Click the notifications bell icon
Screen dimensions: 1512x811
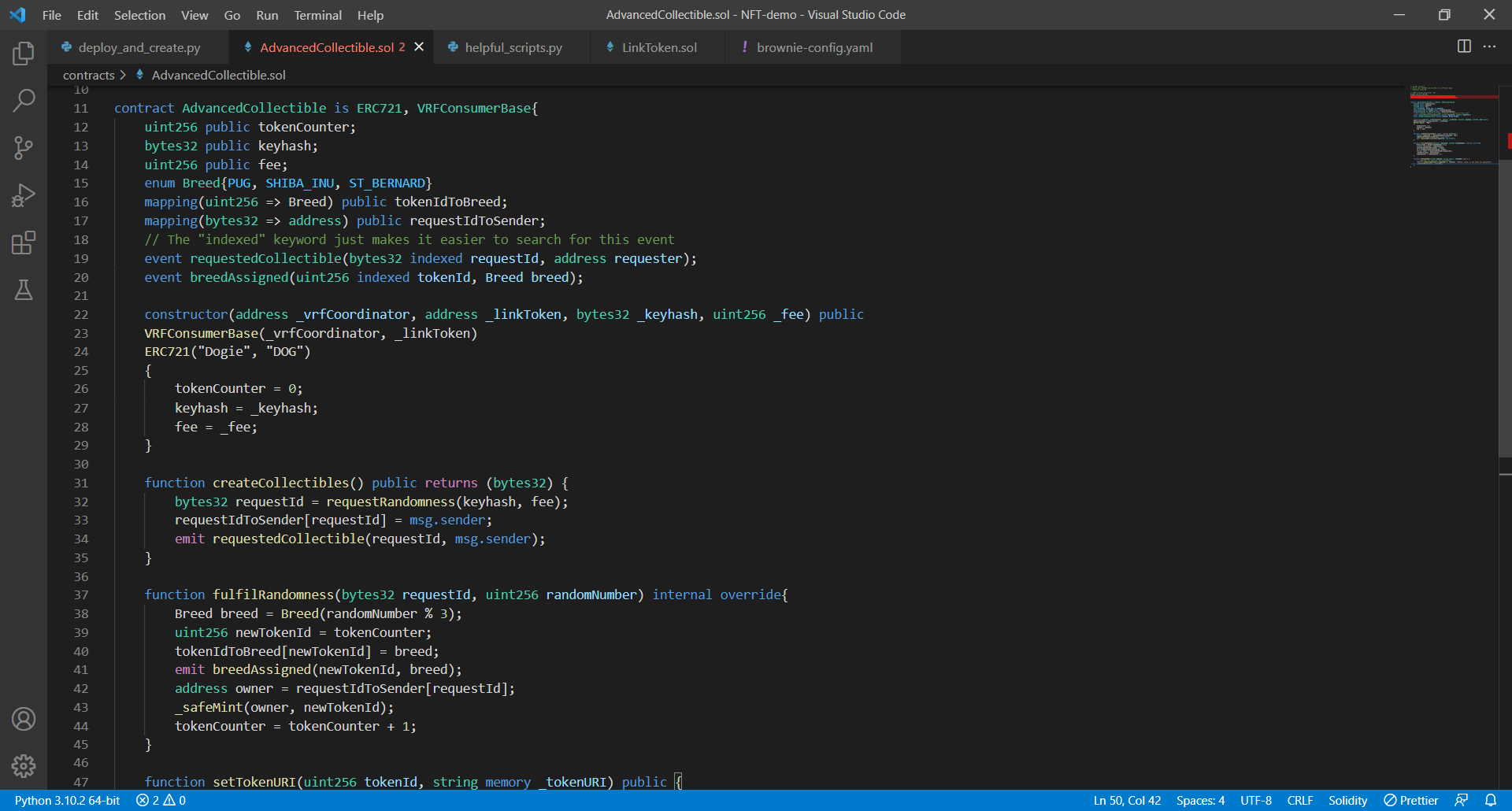coord(1491,800)
